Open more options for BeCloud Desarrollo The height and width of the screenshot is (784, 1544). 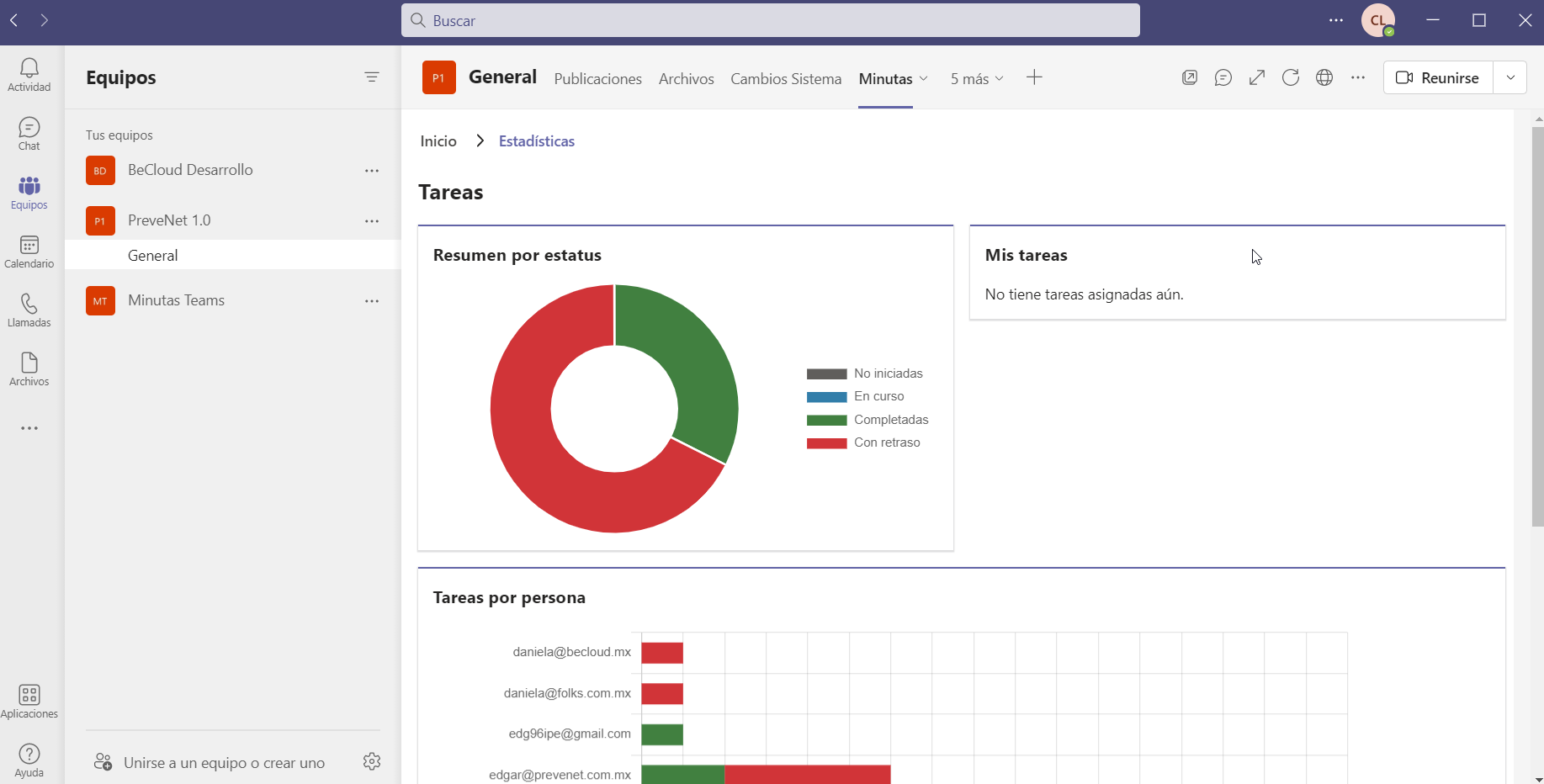point(372,171)
